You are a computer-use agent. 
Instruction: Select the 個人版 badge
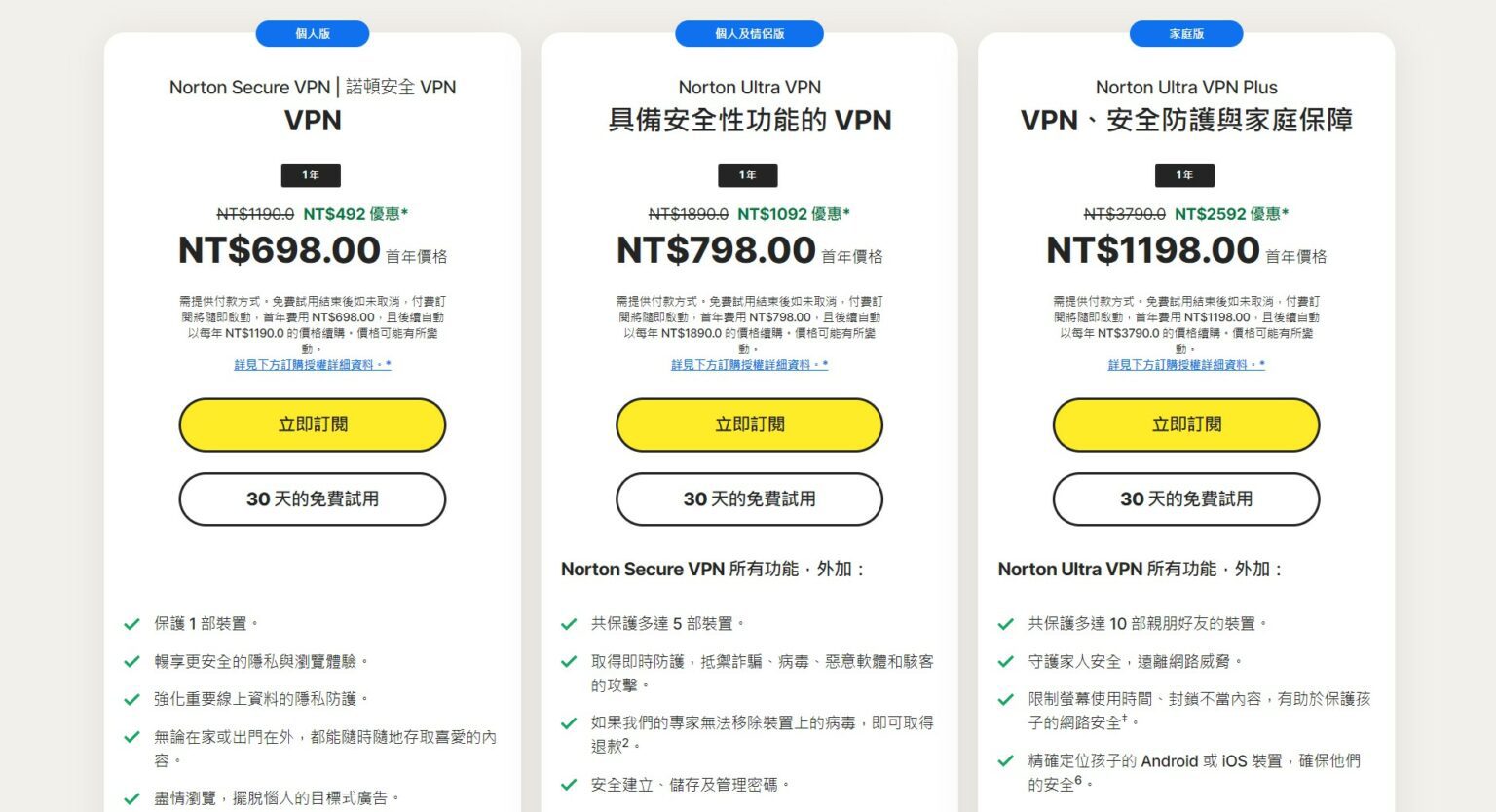[x=312, y=33]
